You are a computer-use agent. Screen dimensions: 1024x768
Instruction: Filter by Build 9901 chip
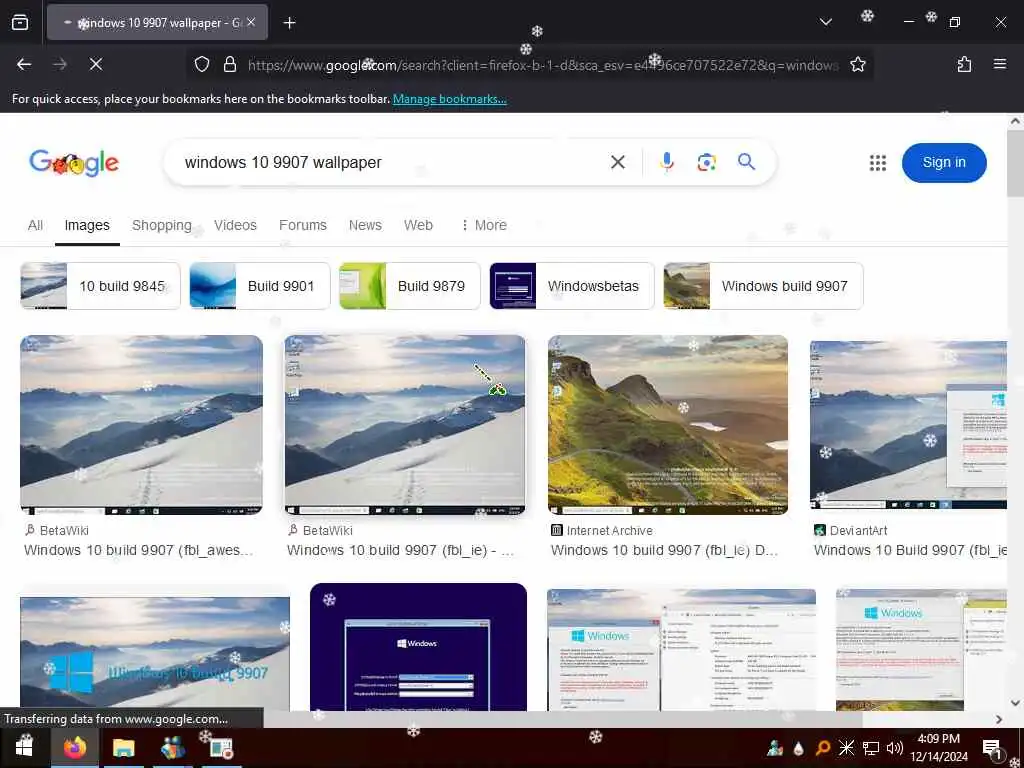pos(260,286)
